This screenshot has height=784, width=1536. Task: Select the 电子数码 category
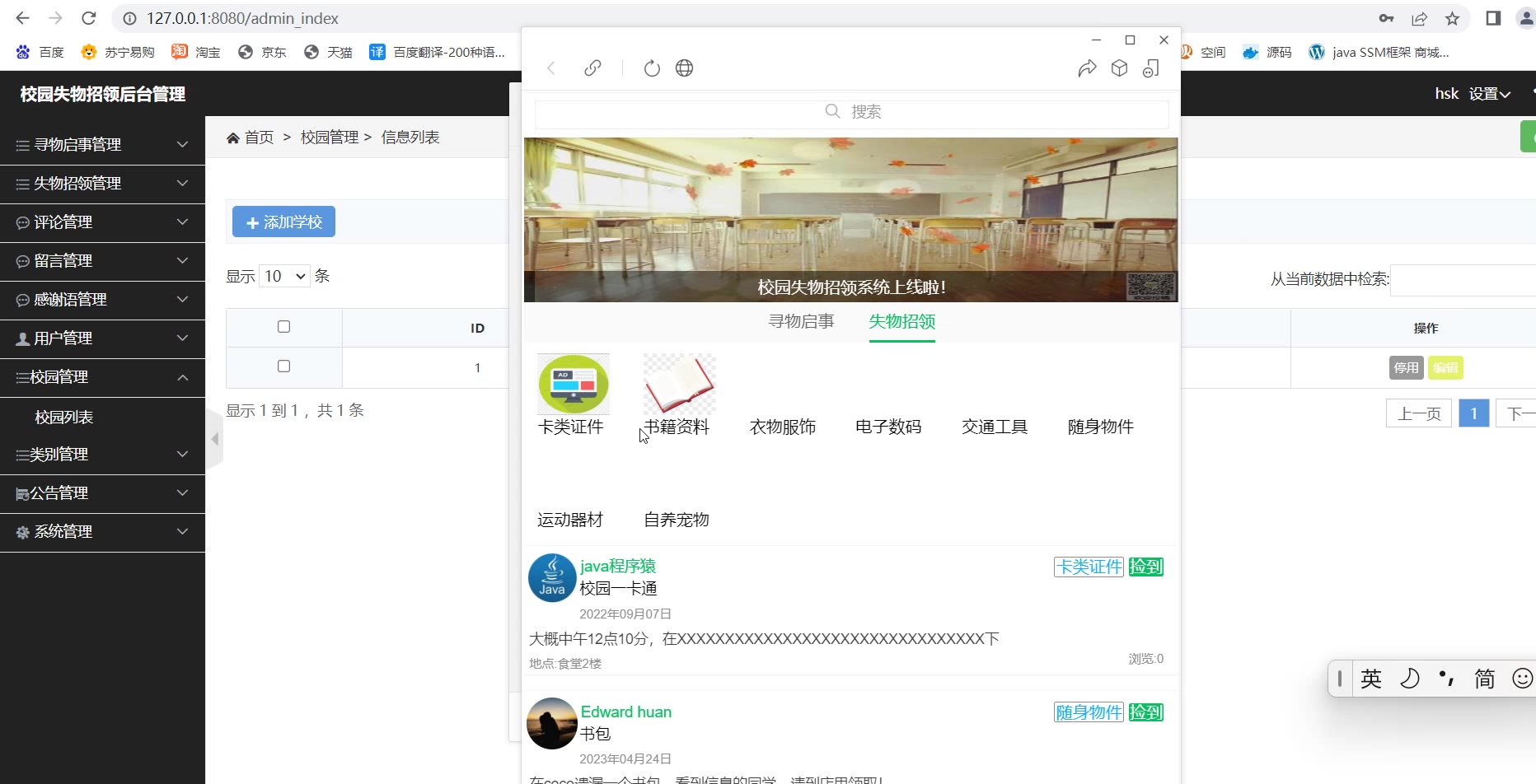[x=888, y=427]
